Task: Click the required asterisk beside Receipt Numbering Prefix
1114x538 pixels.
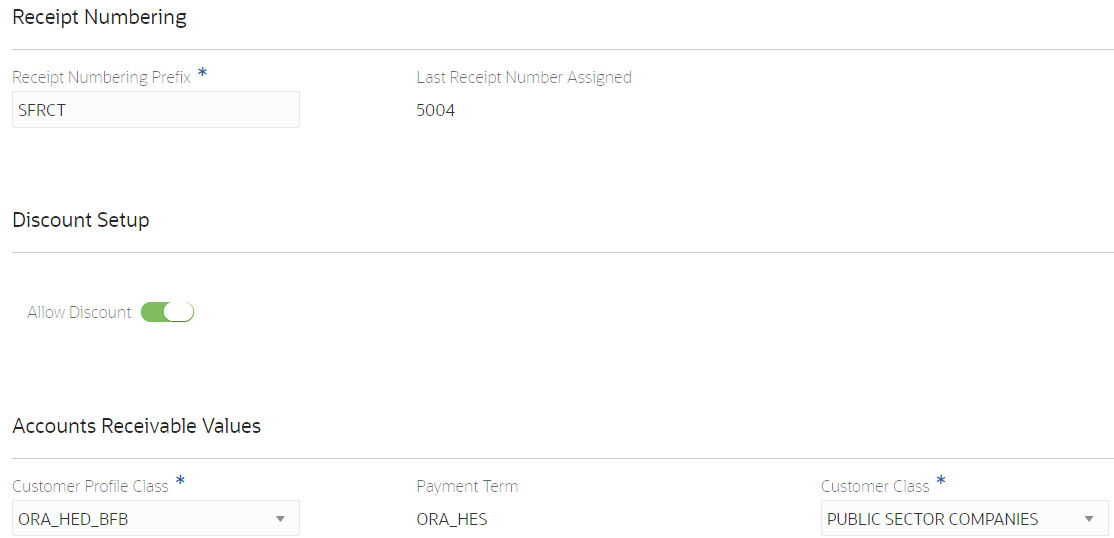Action: (203, 74)
